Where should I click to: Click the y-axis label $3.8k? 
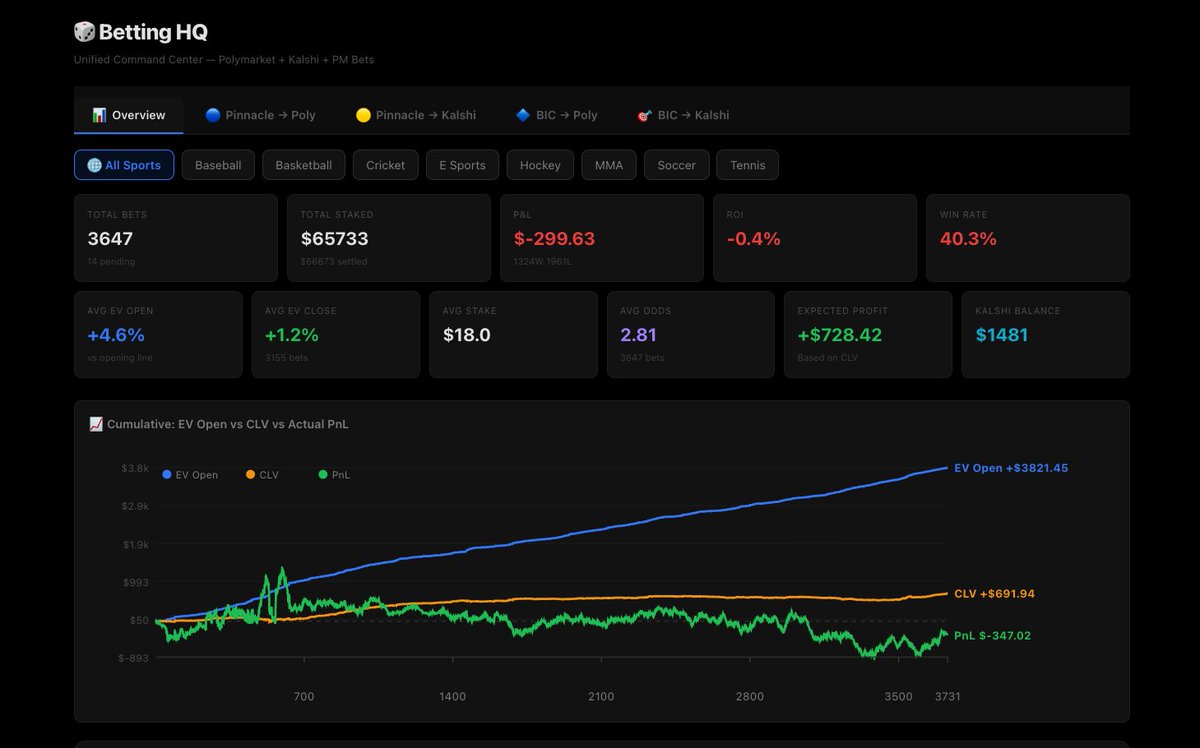click(135, 468)
